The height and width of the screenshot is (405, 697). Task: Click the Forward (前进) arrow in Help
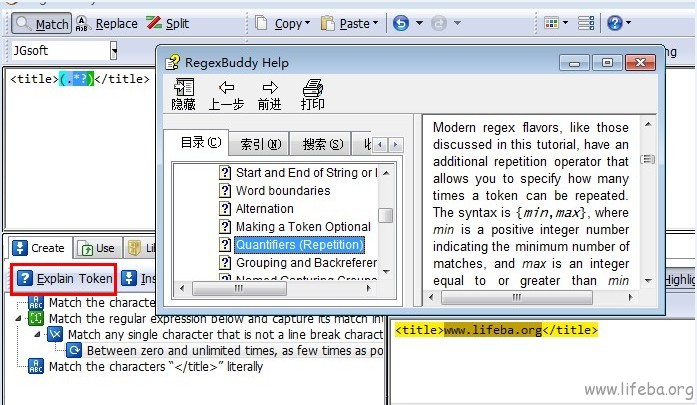click(270, 94)
